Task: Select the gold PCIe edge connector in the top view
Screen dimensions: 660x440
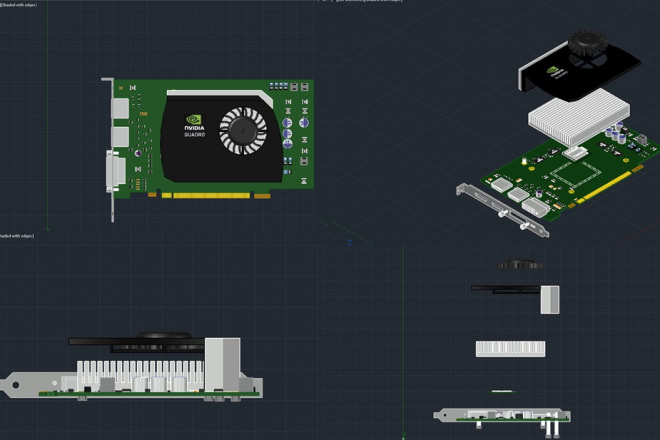Action: point(211,195)
